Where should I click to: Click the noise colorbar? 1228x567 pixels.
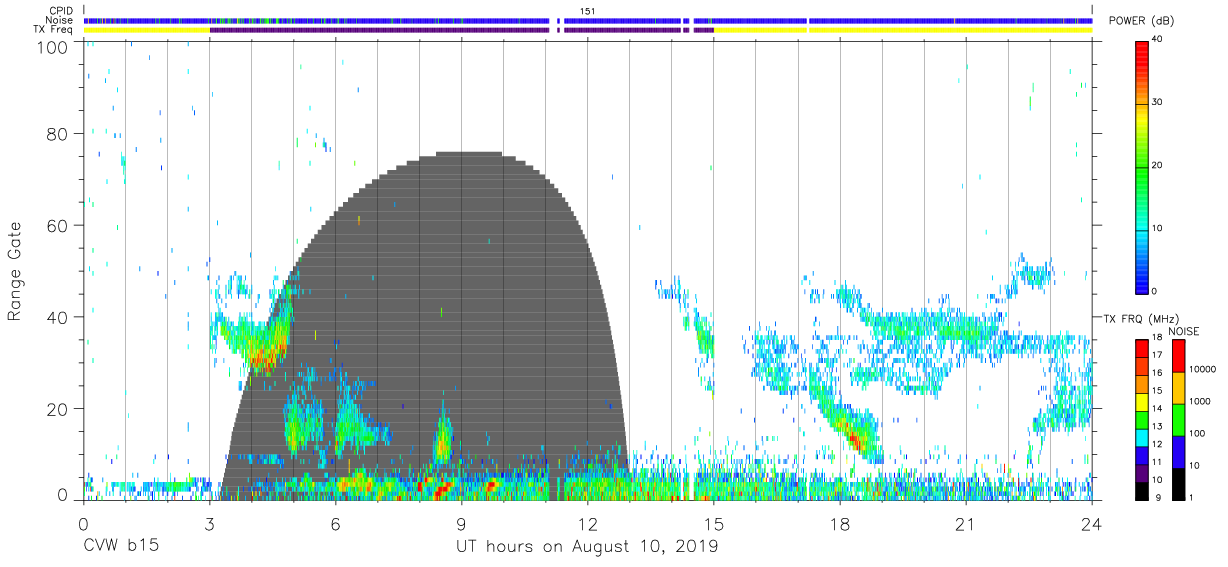[x=1178, y=420]
